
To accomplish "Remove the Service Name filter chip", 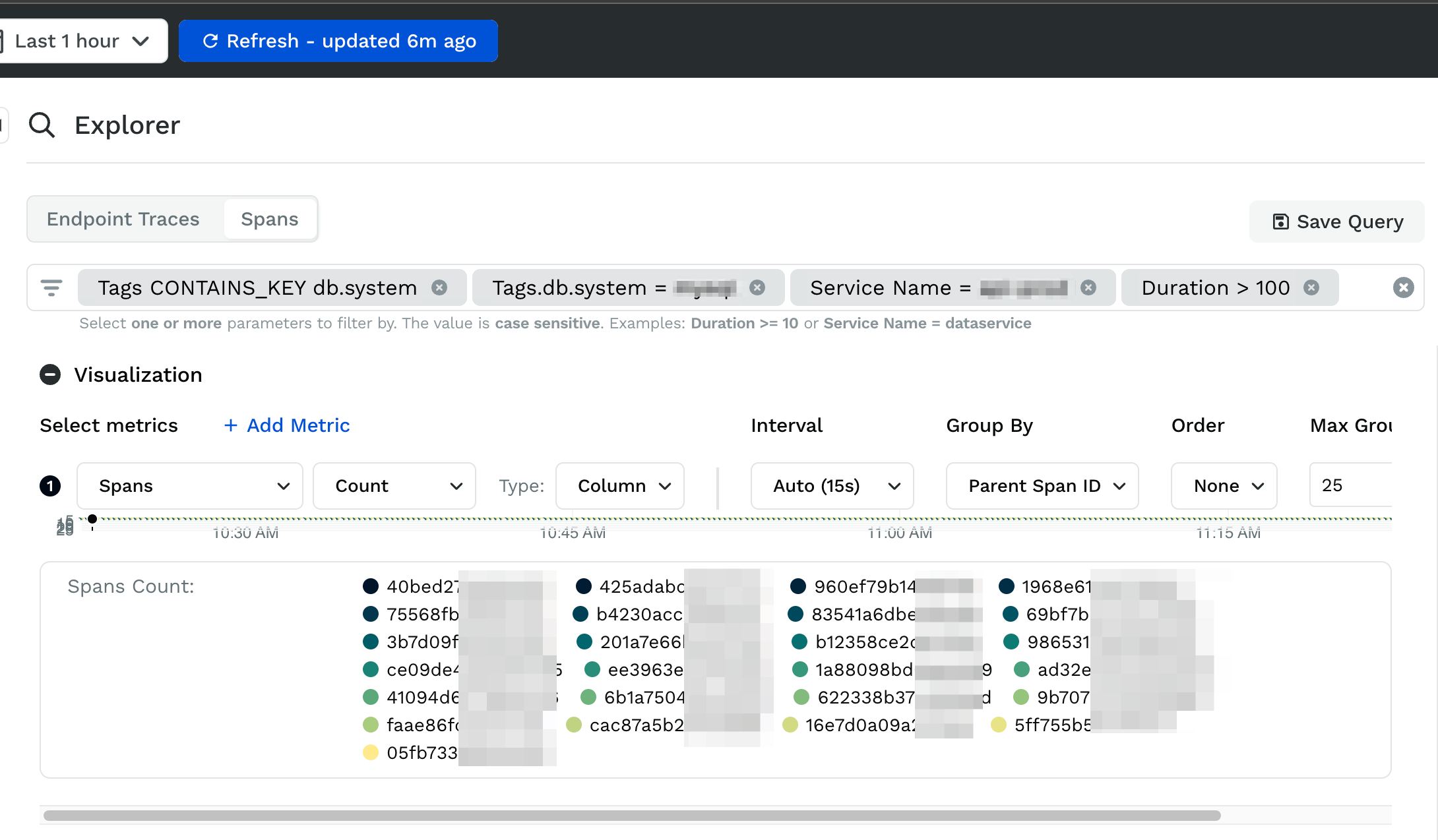I will click(x=1088, y=287).
